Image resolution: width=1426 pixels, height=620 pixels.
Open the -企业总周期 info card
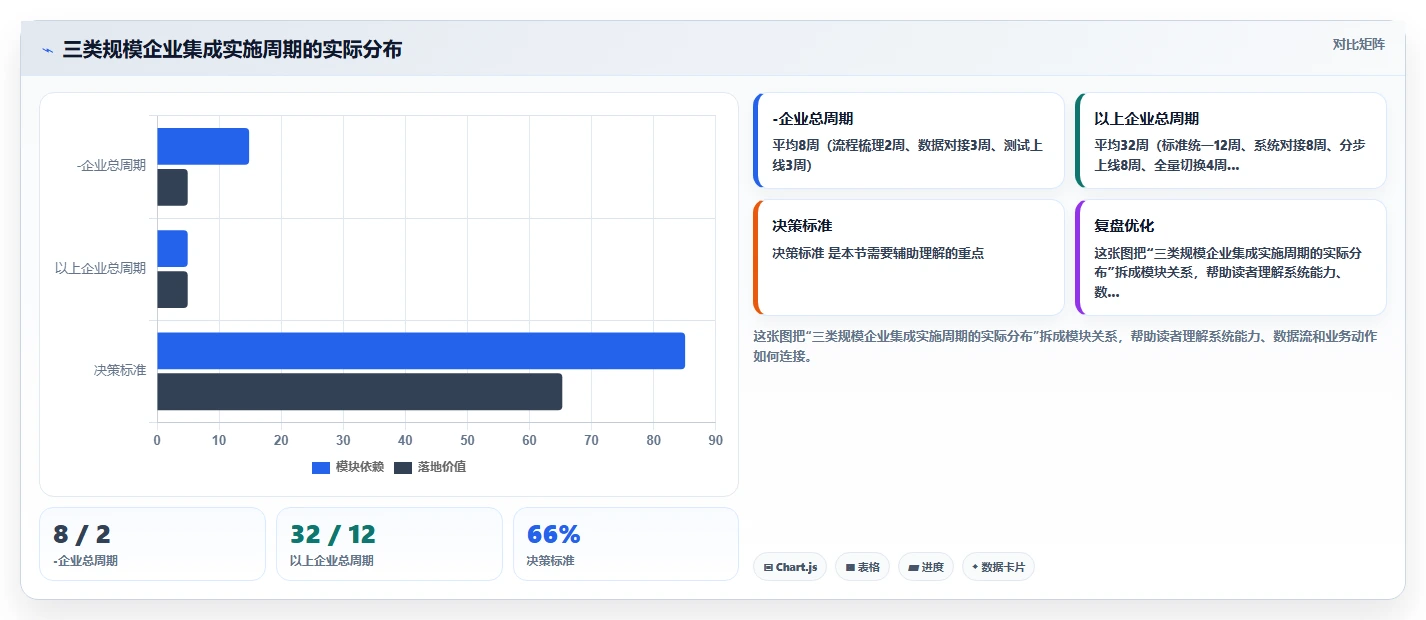pyautogui.click(x=909, y=141)
